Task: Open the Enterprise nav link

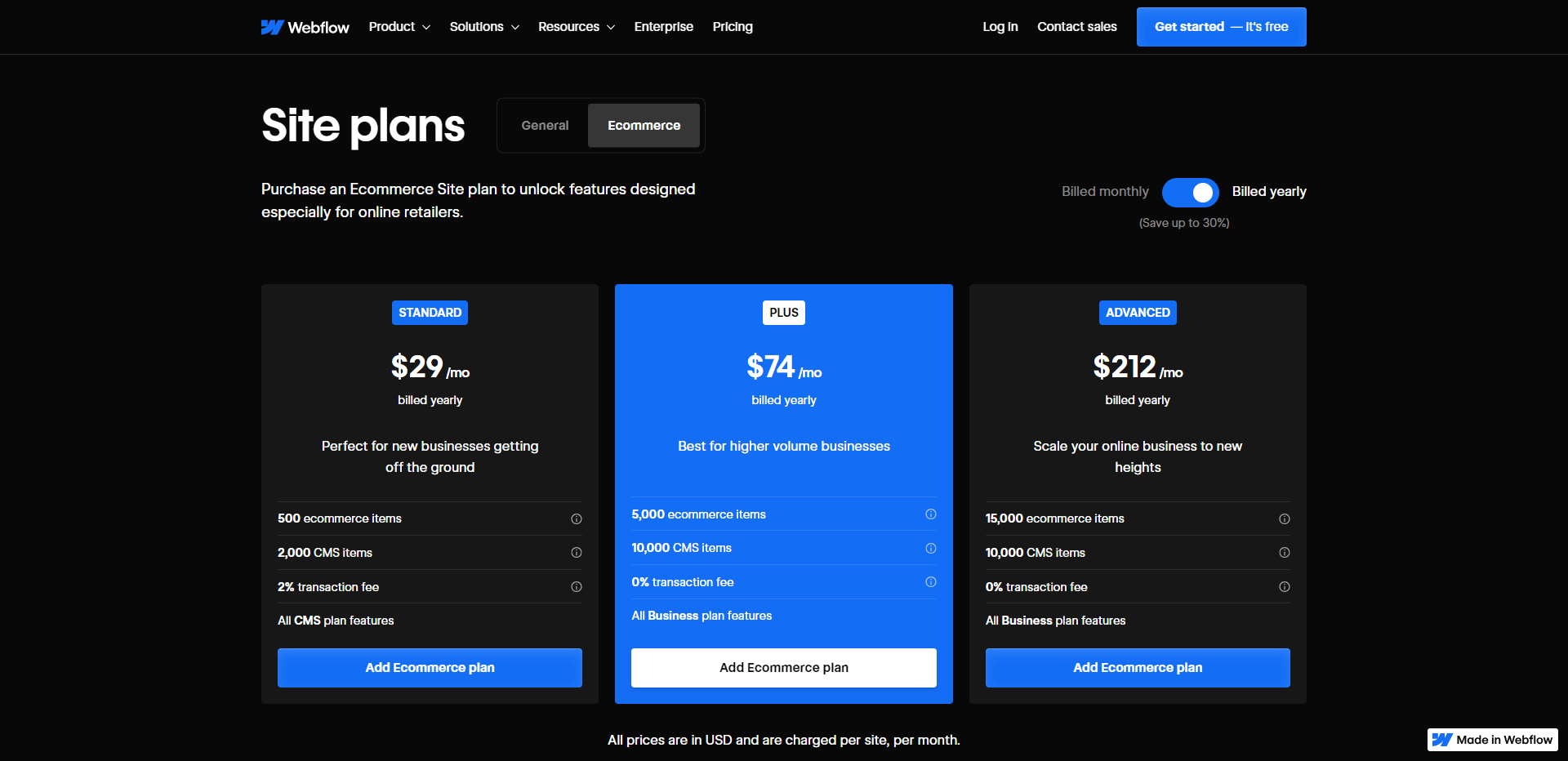Action: pos(664,27)
